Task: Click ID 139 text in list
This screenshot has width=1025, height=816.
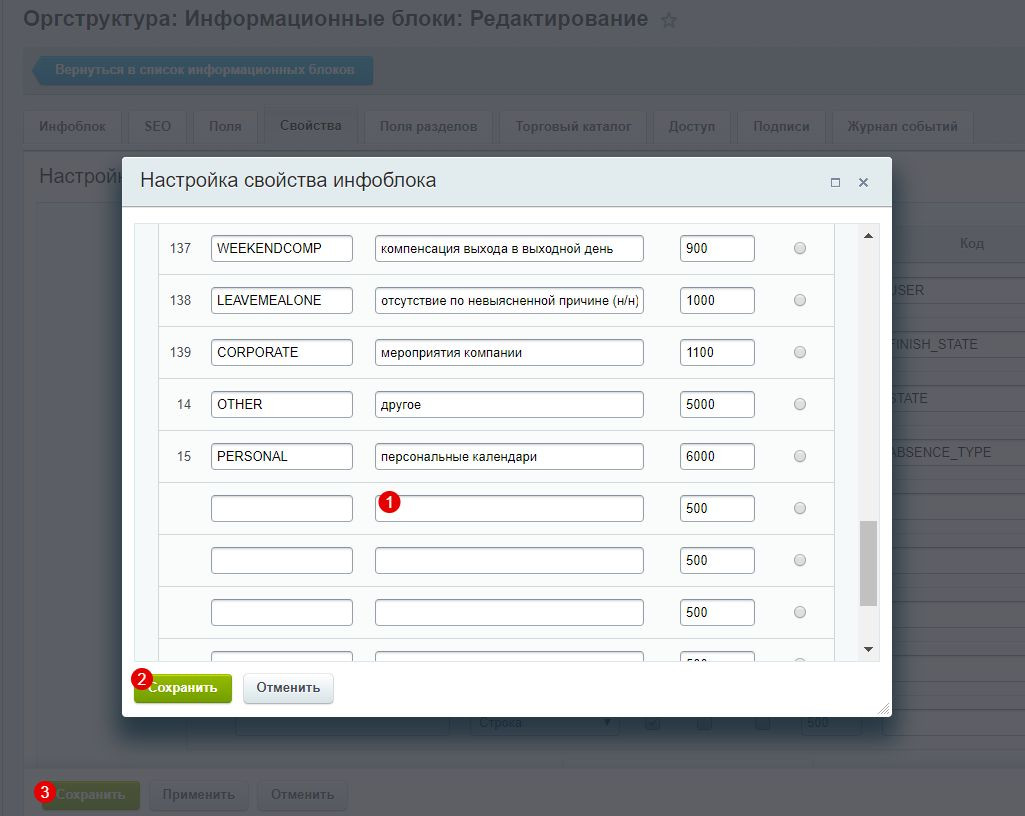Action: point(180,352)
